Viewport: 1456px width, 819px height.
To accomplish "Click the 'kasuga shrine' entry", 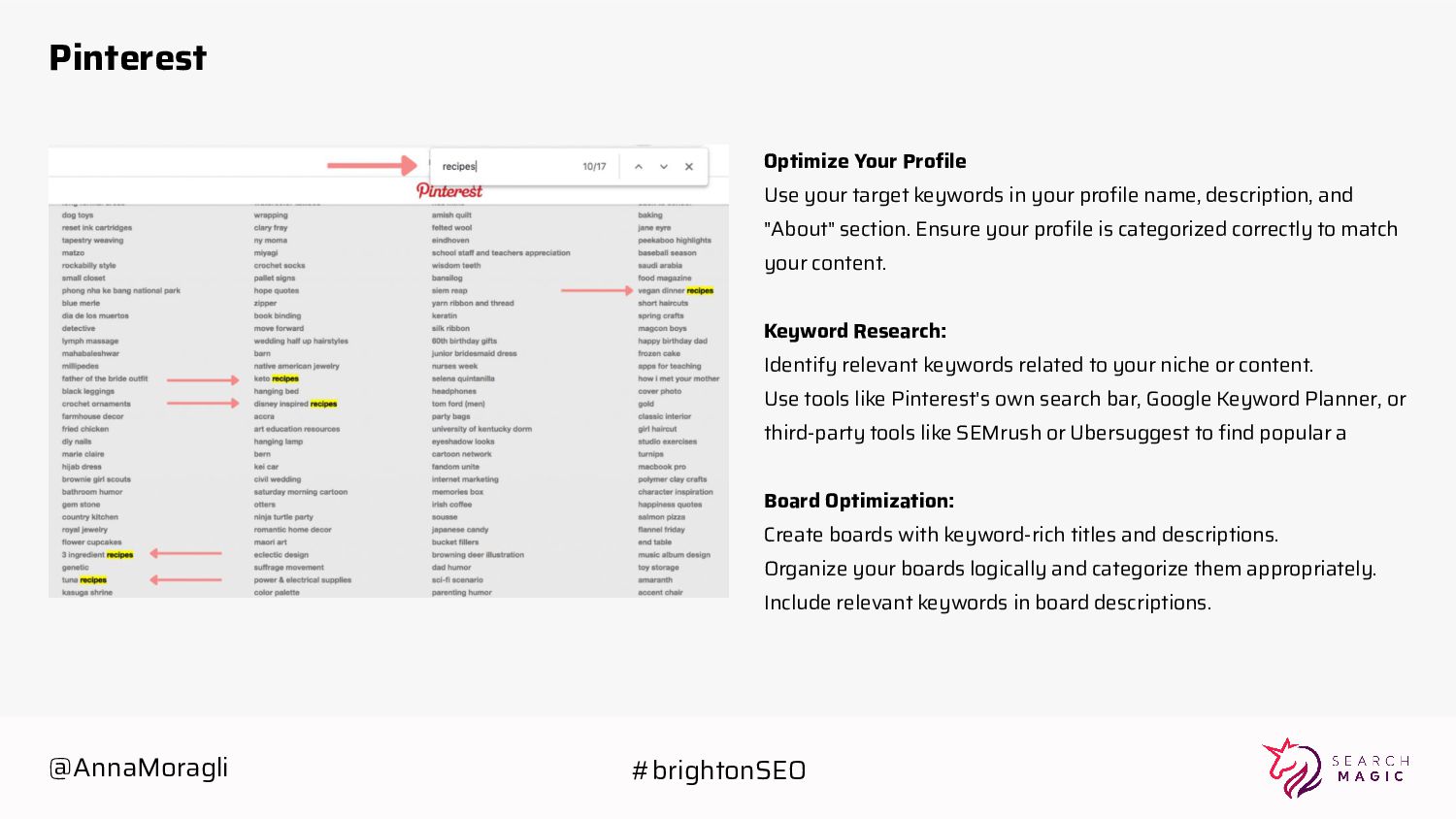I will [87, 593].
